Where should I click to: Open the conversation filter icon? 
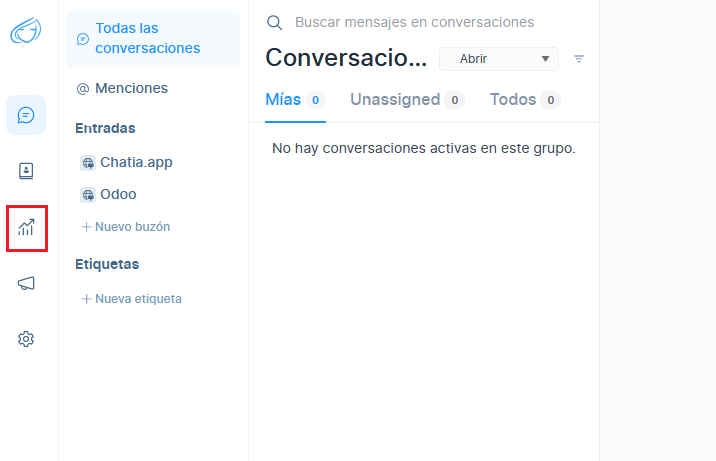(579, 59)
